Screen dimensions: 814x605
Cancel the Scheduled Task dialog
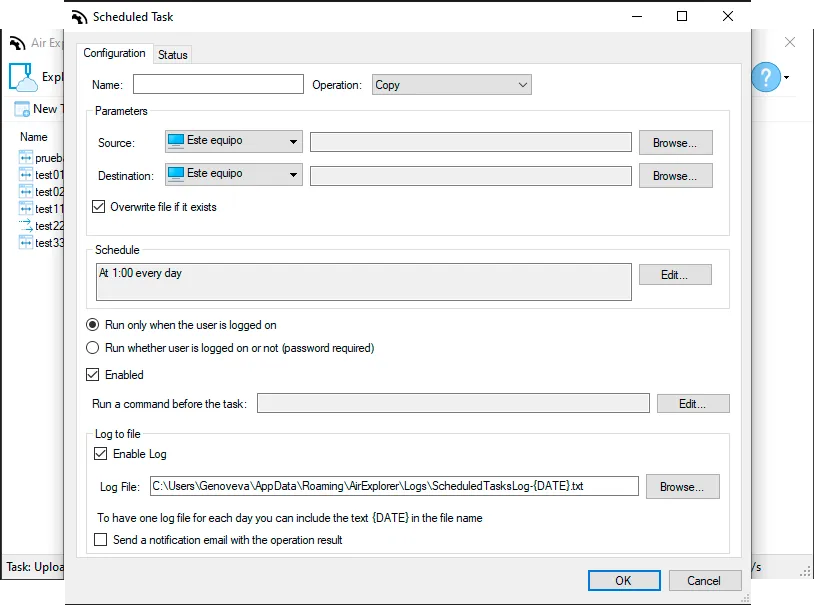pos(704,581)
